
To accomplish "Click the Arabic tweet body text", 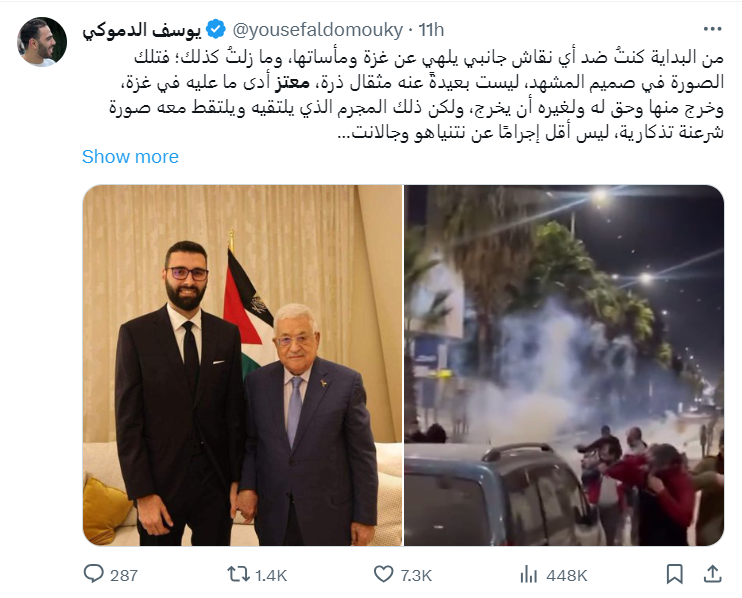I will click(416, 95).
